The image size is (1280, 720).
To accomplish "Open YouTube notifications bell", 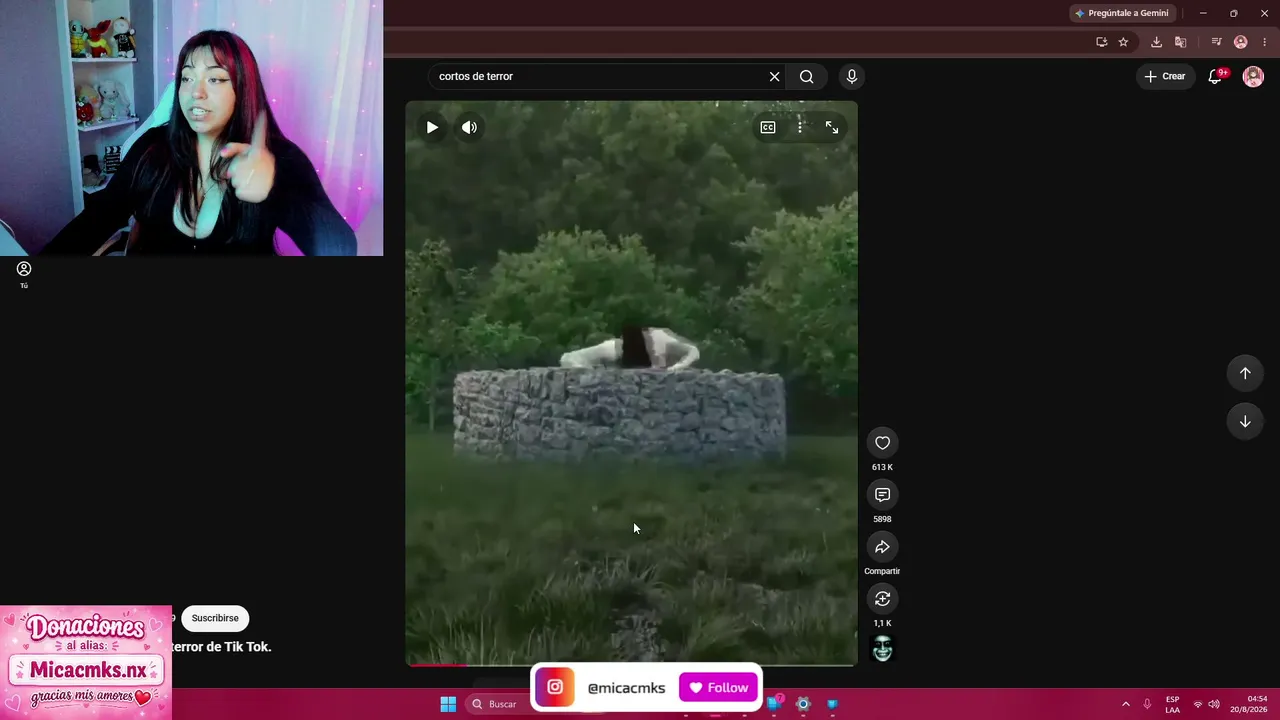I will (1216, 76).
